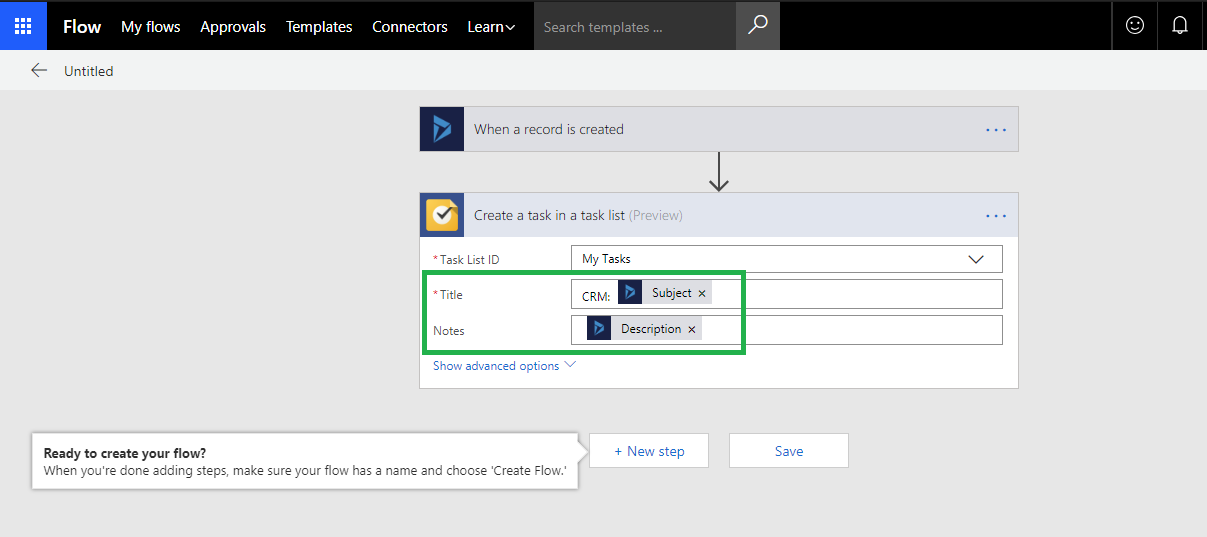Click the Dynamics trigger icon on record created
The image size is (1207, 537).
tap(442, 129)
